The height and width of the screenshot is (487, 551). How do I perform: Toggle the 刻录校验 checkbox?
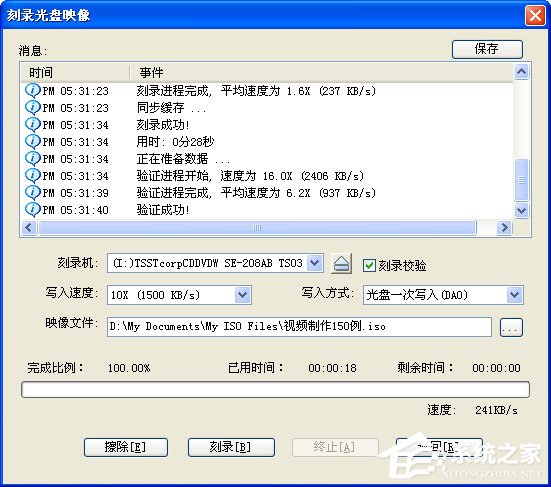point(369,265)
